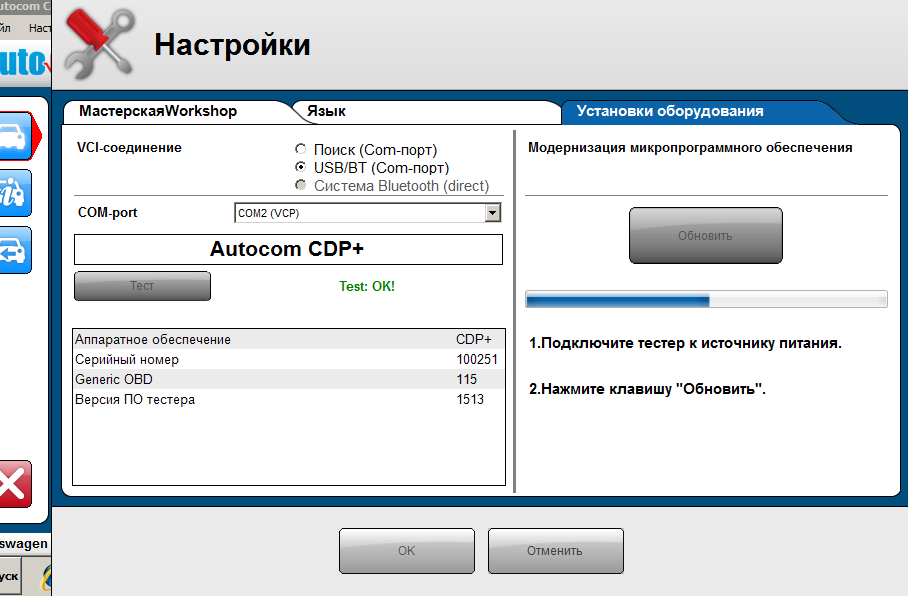This screenshot has height=596, width=908.
Task: Click the Тест button
Action: point(142,286)
